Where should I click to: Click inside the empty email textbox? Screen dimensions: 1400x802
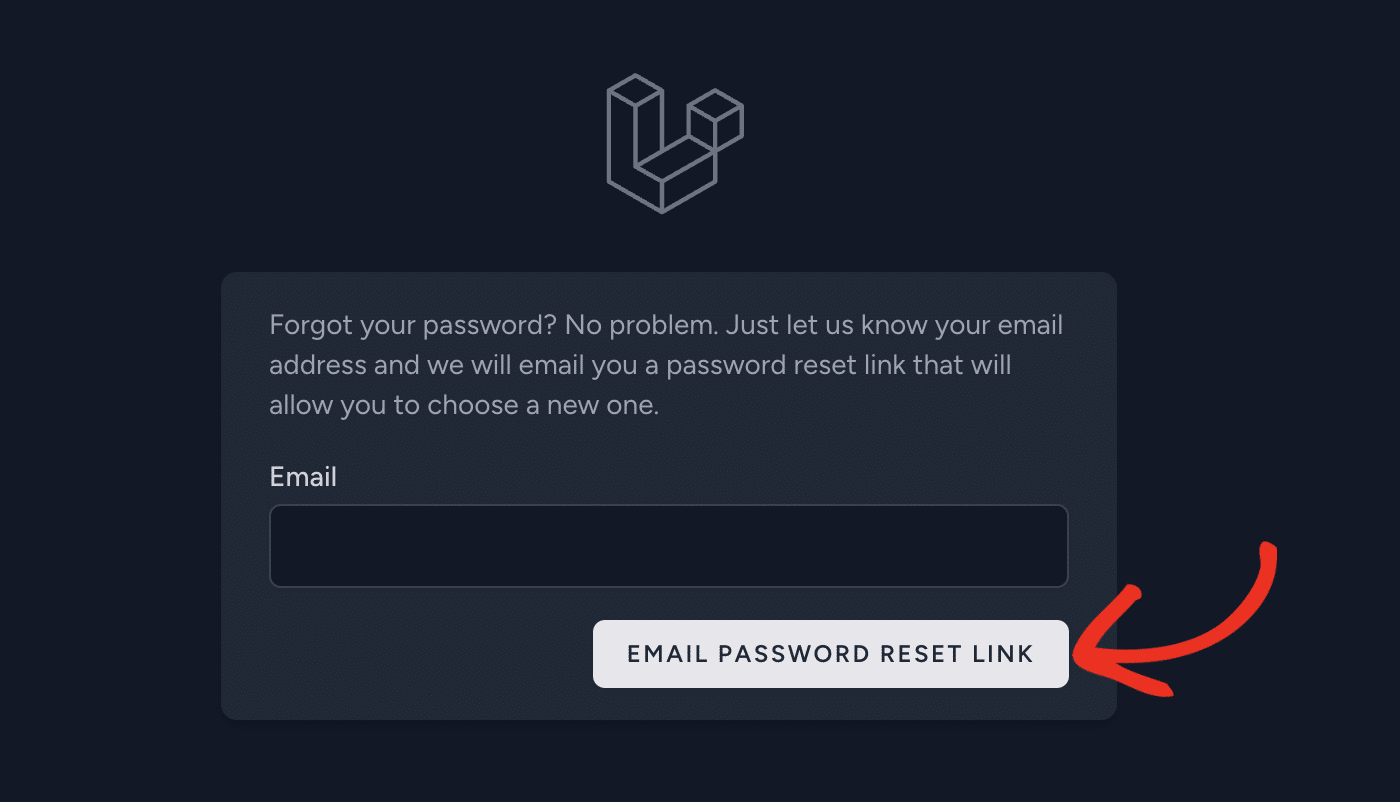click(668, 545)
